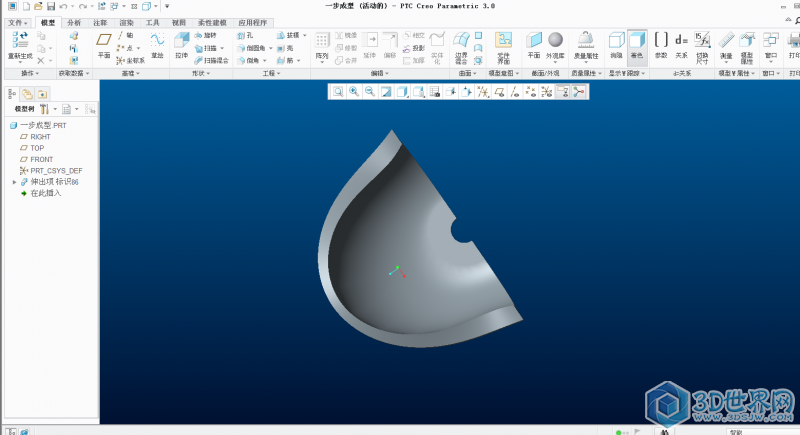Switch to the Analysis (分析) tab
The height and width of the screenshot is (435, 800).
point(74,22)
